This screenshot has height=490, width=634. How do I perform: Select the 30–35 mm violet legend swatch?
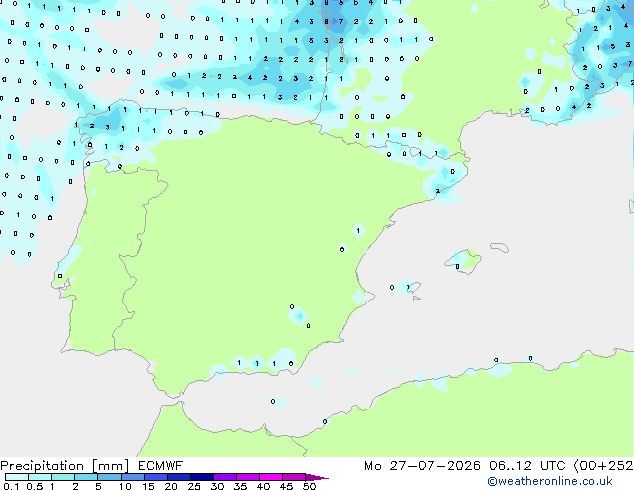[x=225, y=477]
